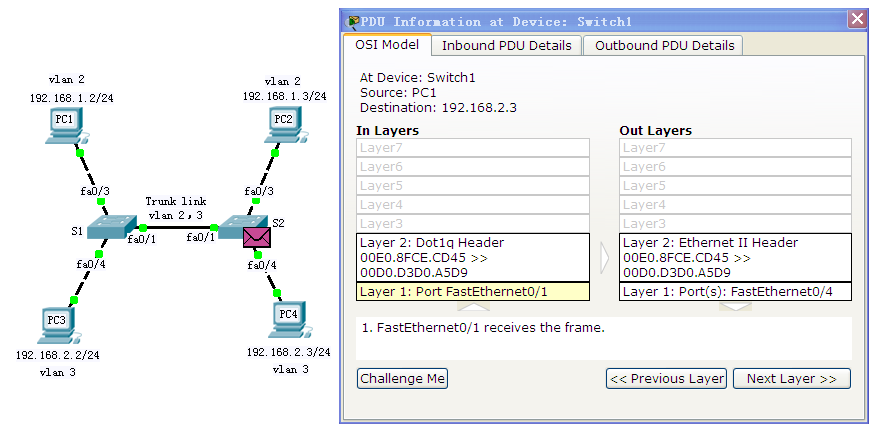Click the PDU Information window title icon
Viewport: 876px width, 432px height.
click(x=353, y=22)
